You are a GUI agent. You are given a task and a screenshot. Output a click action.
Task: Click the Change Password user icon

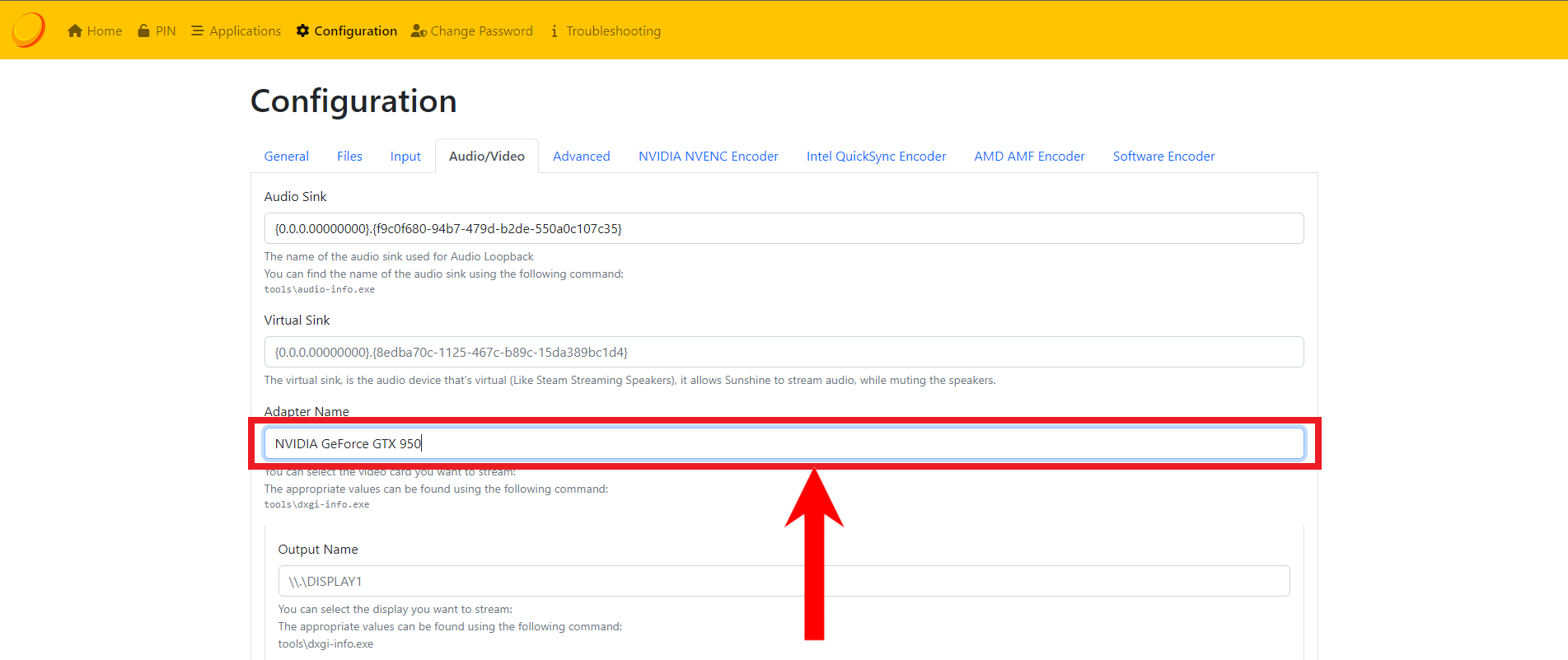click(419, 31)
